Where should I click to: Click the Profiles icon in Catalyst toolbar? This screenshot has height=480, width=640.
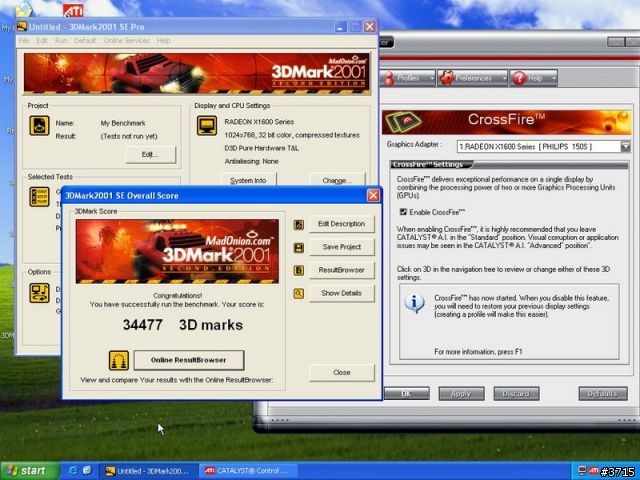[389, 78]
